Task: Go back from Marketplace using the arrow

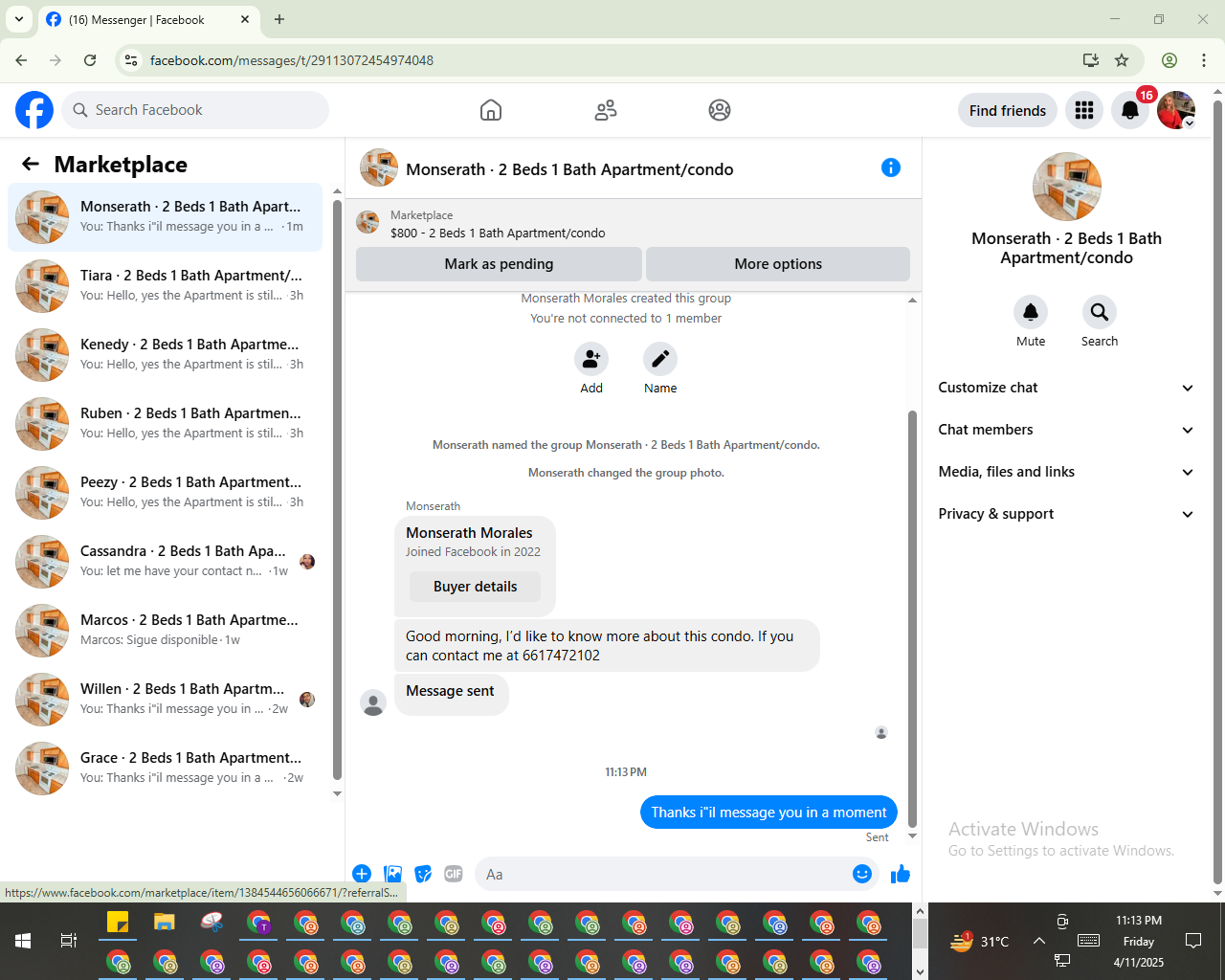Action: (31, 165)
